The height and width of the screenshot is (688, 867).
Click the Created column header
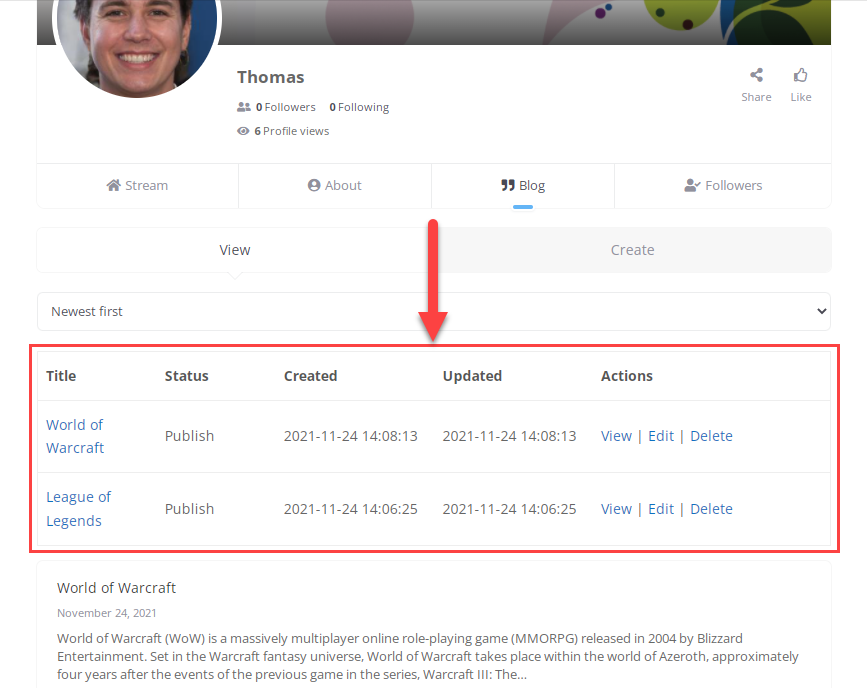tap(310, 376)
